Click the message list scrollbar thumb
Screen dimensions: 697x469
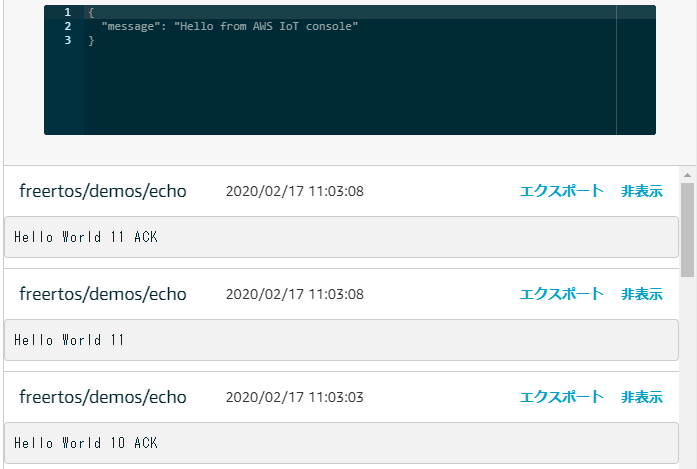[687, 228]
